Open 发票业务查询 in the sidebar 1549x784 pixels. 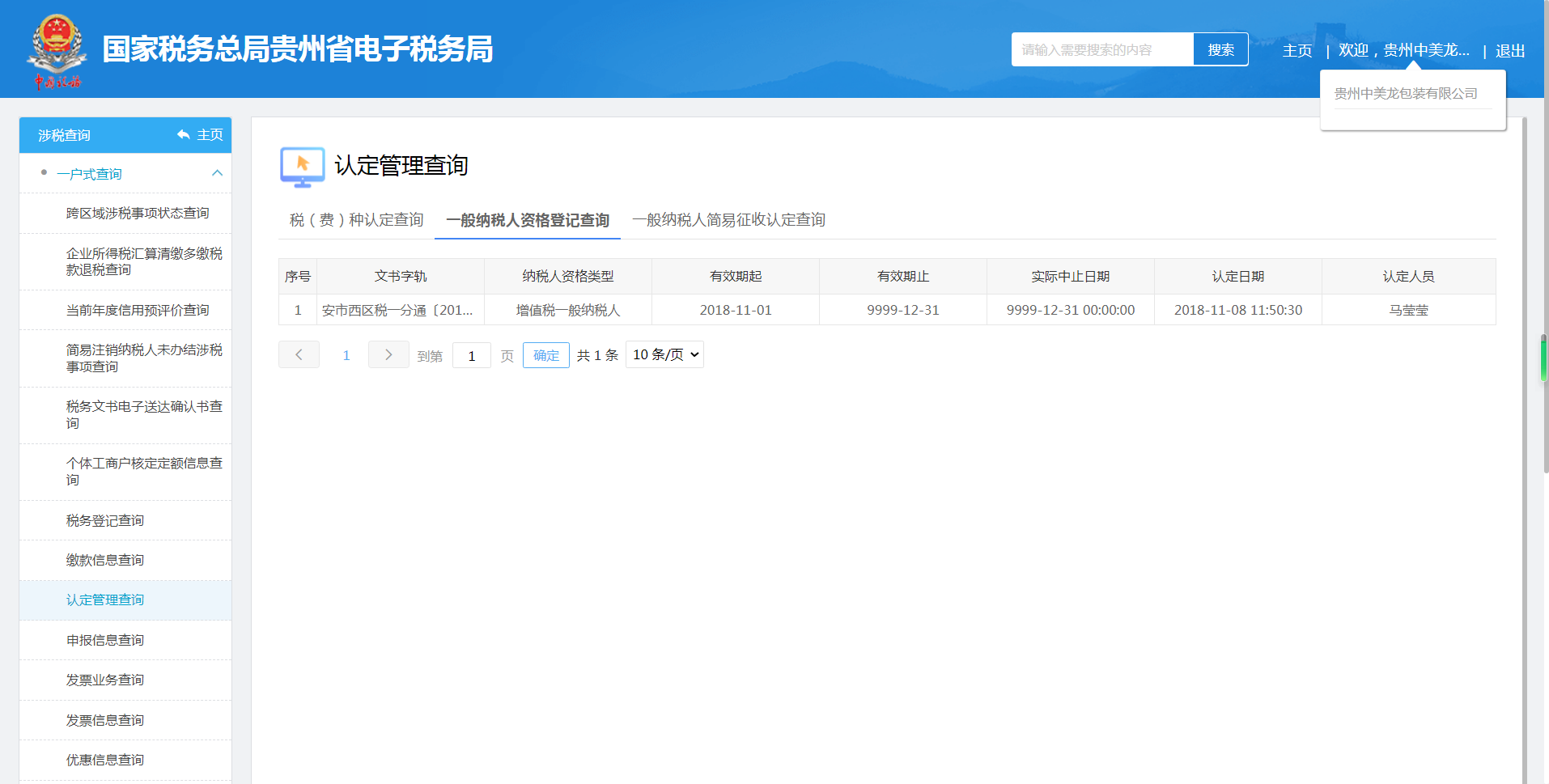tap(105, 680)
